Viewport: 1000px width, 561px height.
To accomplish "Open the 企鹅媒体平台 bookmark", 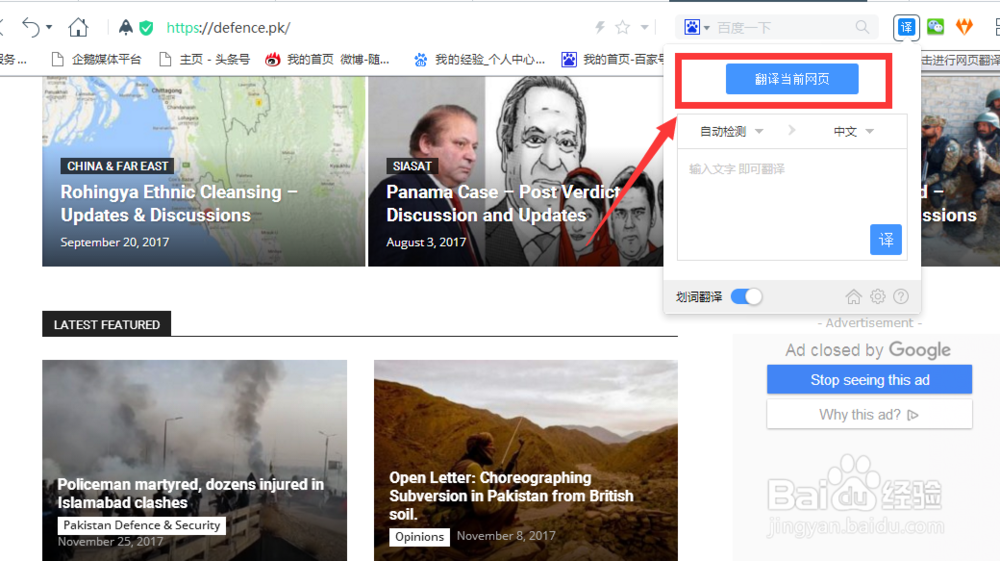I will (96, 59).
